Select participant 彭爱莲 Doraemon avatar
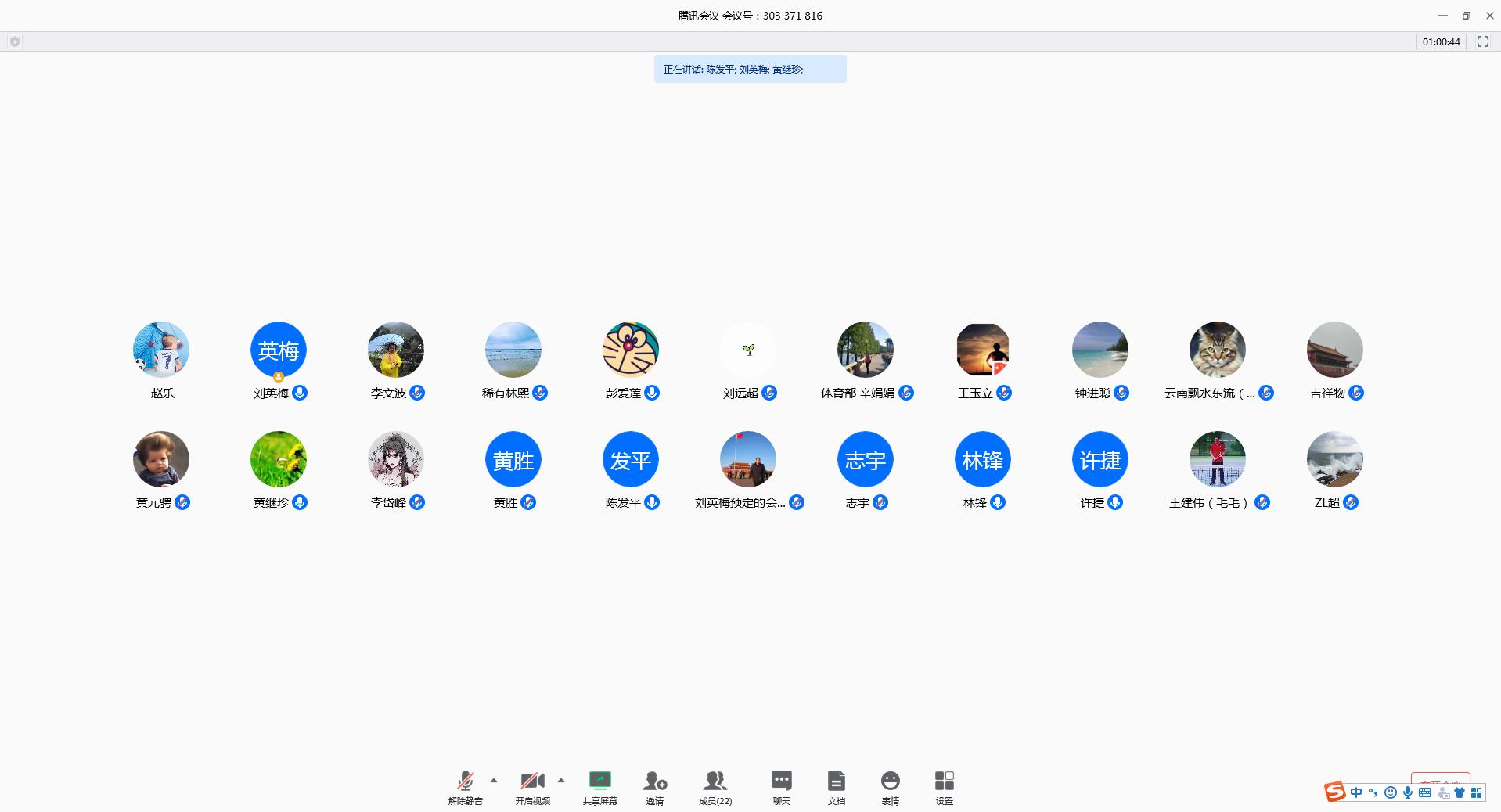This screenshot has height=812, width=1501. click(631, 350)
